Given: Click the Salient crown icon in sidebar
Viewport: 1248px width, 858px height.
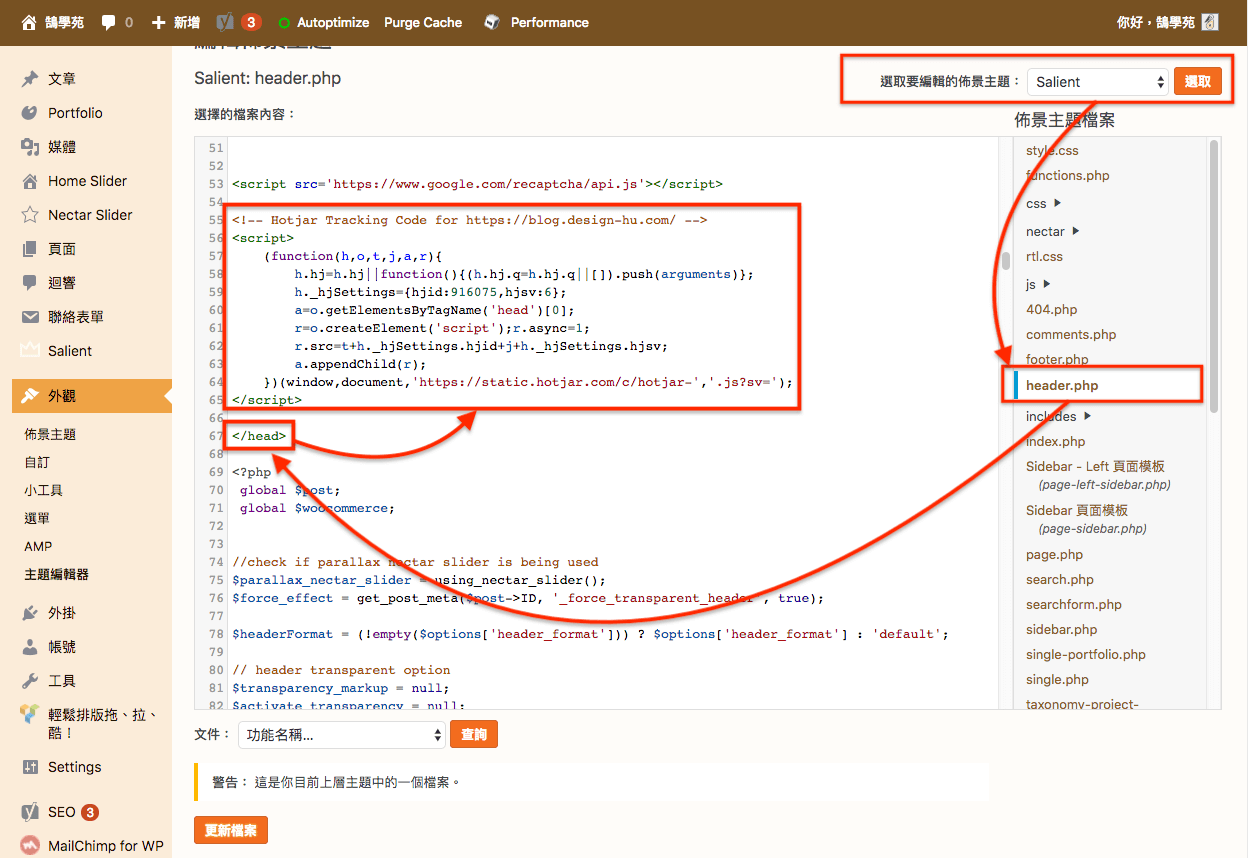Looking at the screenshot, I should [x=30, y=351].
